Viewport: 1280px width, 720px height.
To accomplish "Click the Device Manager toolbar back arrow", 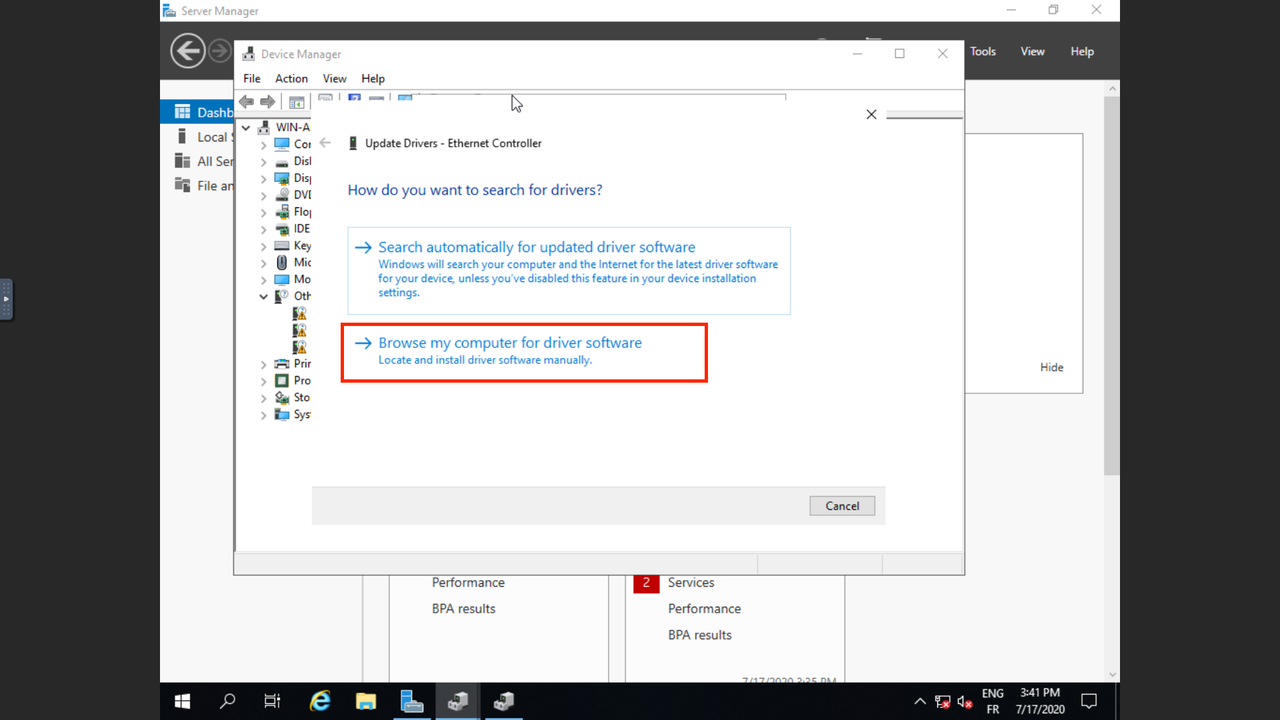I will pyautogui.click(x=246, y=102).
